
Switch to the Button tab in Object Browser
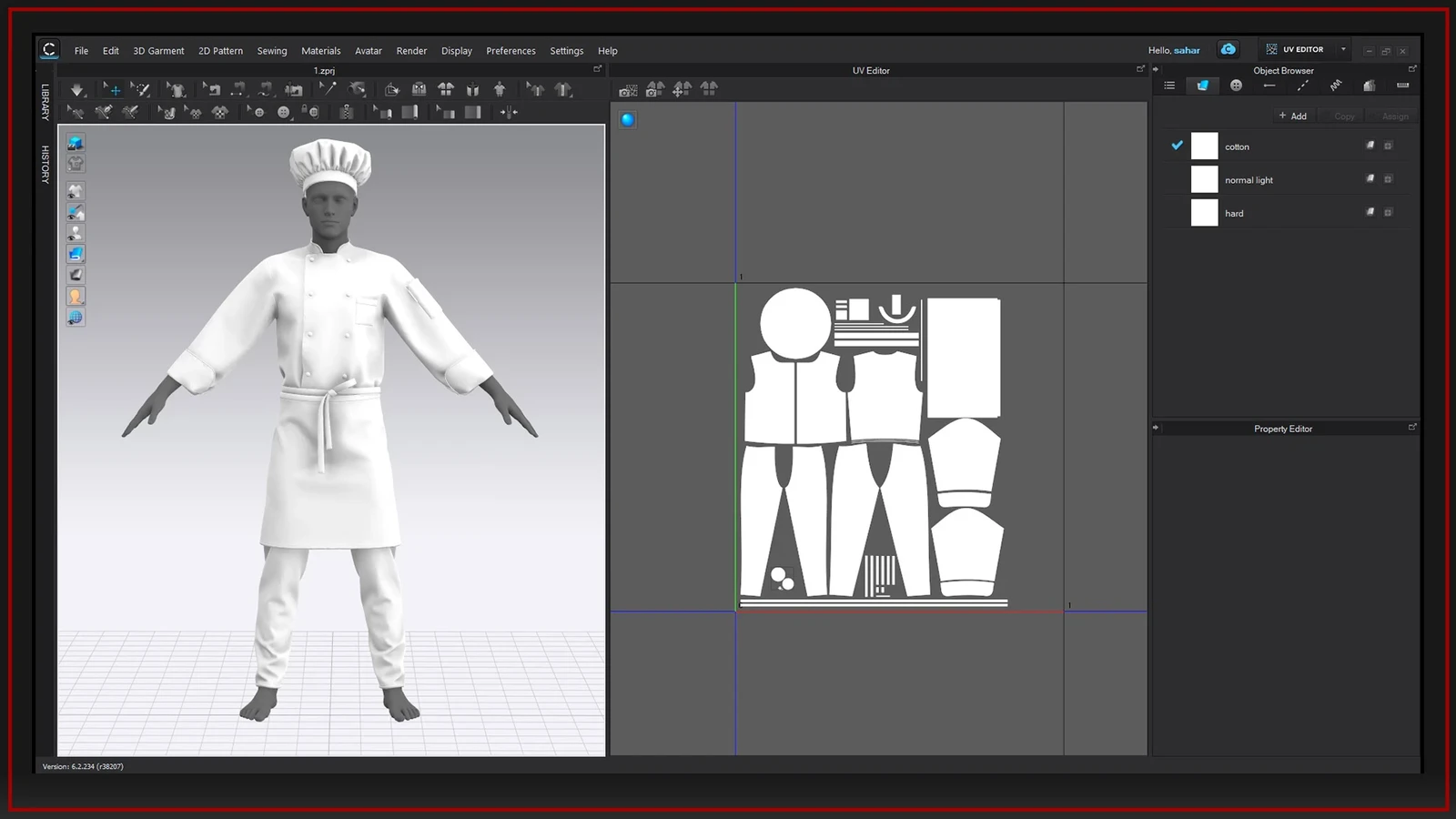(x=1236, y=86)
